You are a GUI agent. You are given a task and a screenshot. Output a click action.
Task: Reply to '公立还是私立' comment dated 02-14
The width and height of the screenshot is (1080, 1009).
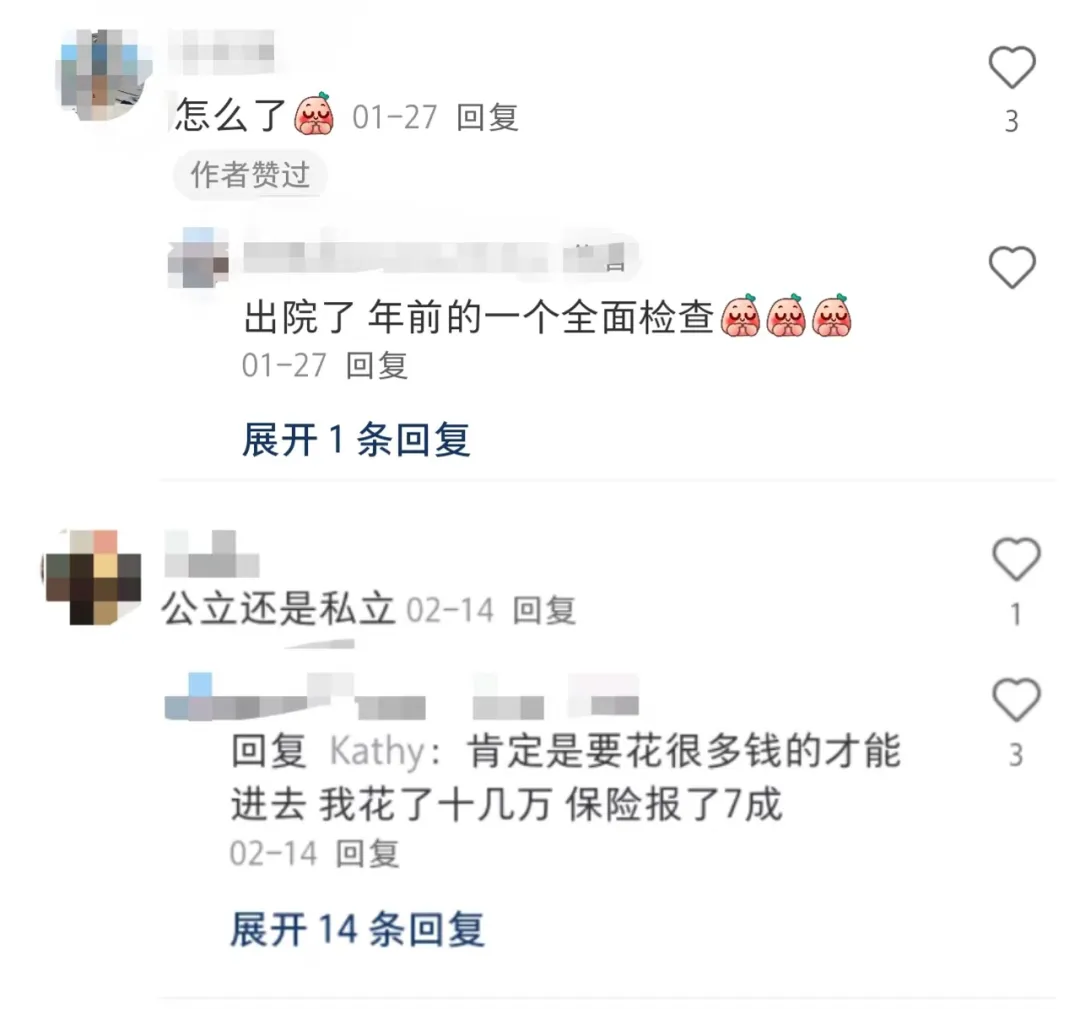[544, 610]
